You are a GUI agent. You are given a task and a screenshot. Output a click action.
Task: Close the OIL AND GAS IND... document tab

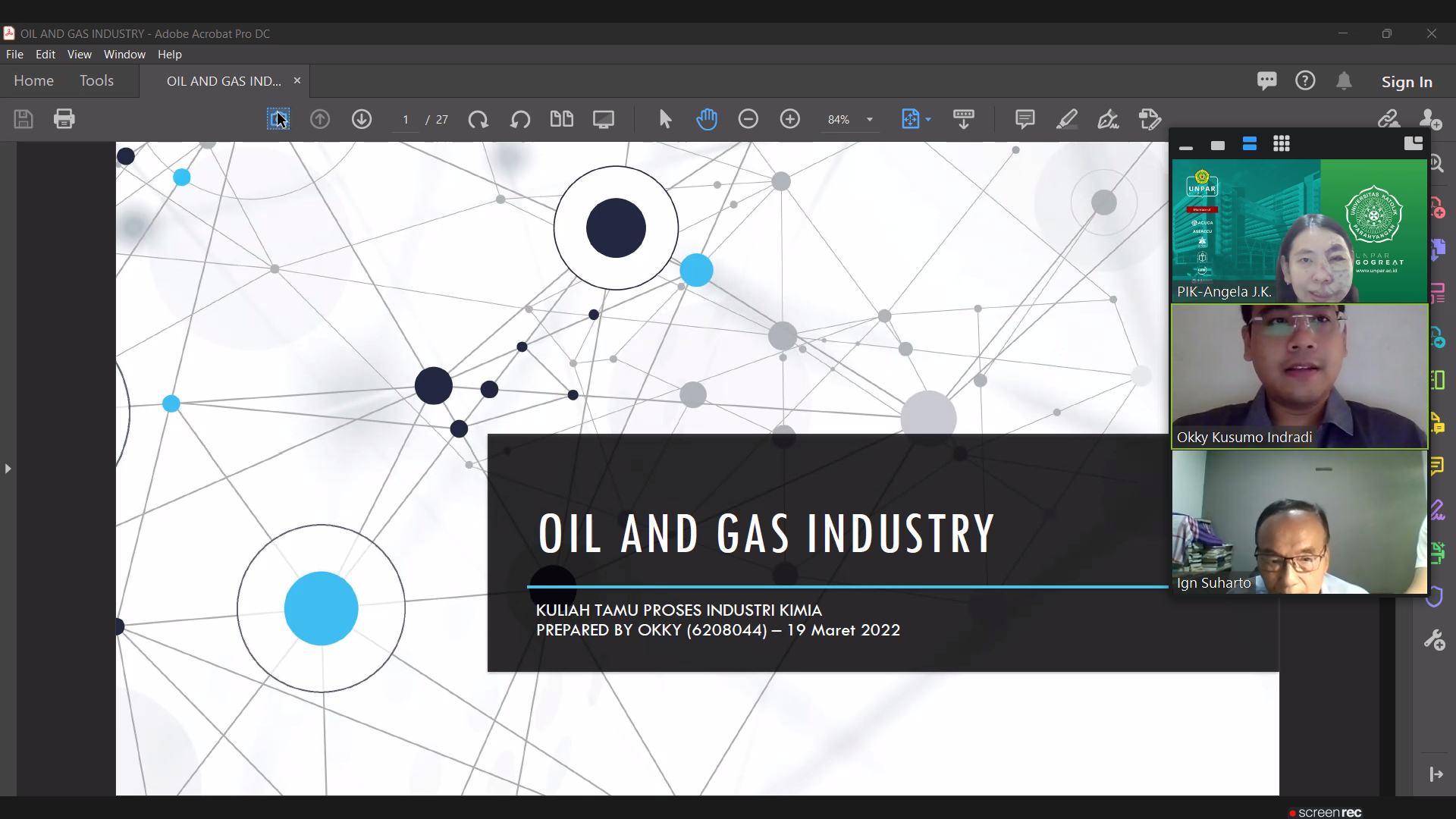click(297, 80)
